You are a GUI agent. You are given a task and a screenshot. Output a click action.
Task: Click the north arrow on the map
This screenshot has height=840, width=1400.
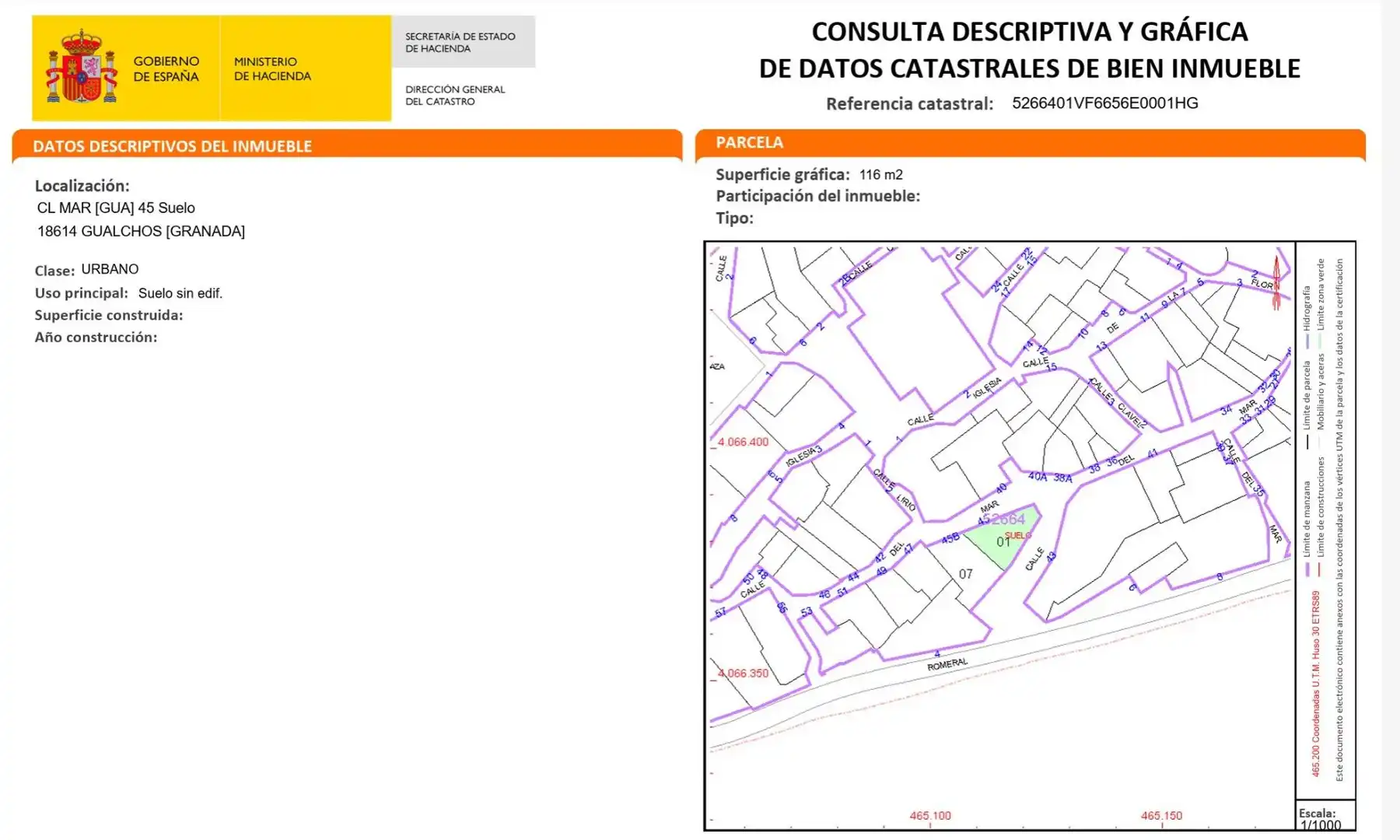click(x=1276, y=282)
